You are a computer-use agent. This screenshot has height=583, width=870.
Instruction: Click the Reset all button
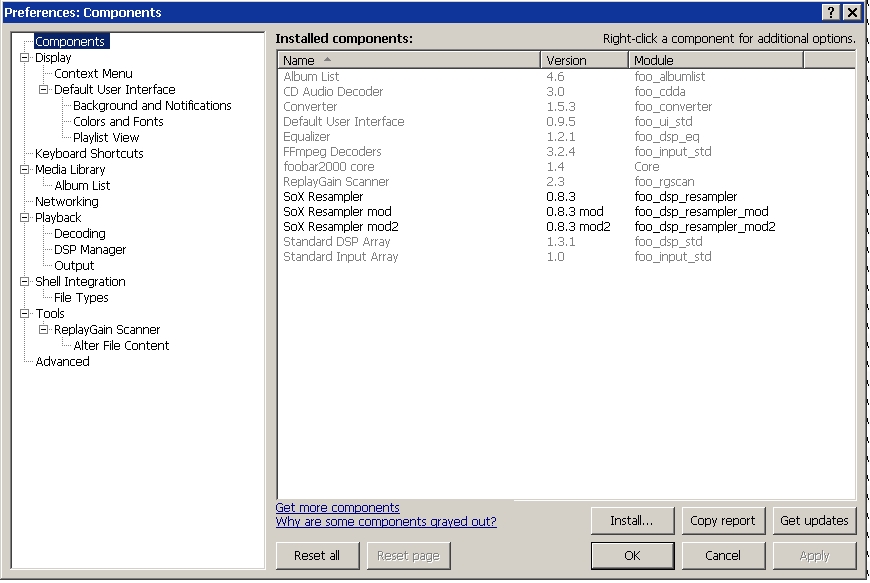coord(316,556)
